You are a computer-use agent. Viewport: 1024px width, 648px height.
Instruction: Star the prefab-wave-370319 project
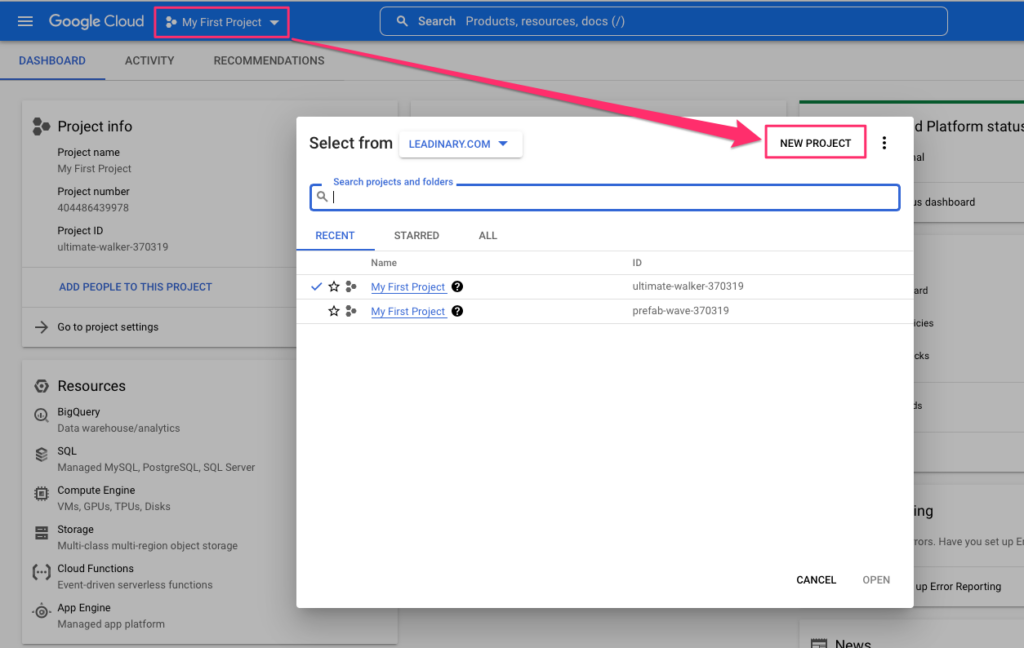coord(334,312)
